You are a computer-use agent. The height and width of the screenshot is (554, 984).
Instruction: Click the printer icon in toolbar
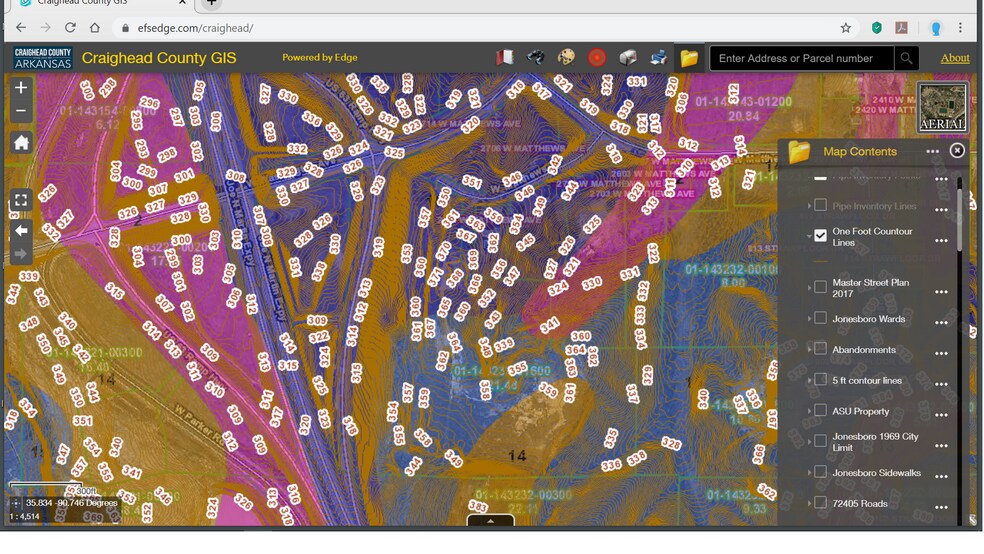tap(658, 58)
